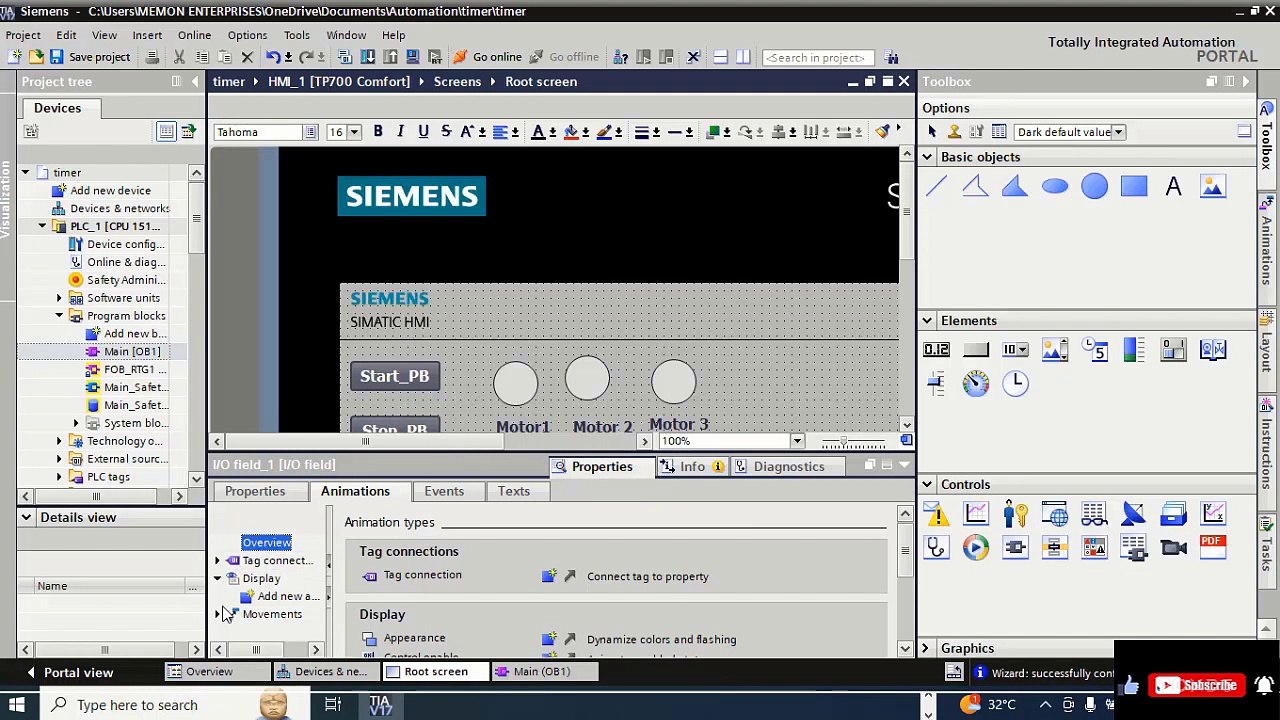This screenshot has width=1280, height=720.
Task: Open the 100% zoom dropdown
Action: click(797, 441)
